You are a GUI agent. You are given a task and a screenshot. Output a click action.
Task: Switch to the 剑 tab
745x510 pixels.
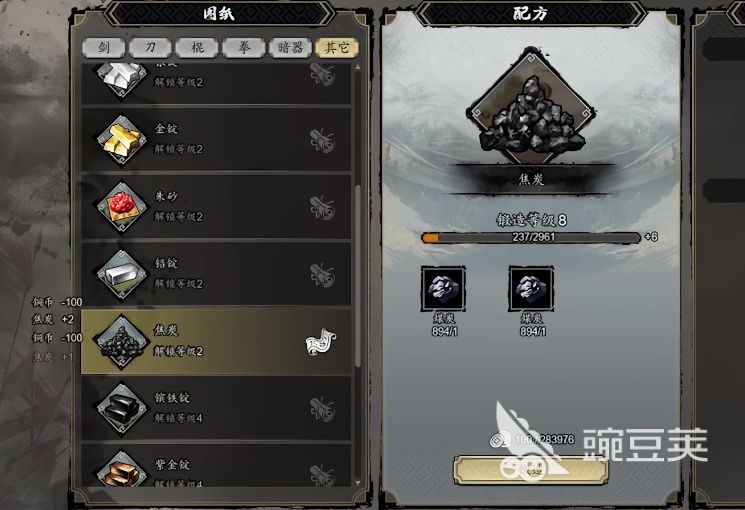click(x=104, y=48)
